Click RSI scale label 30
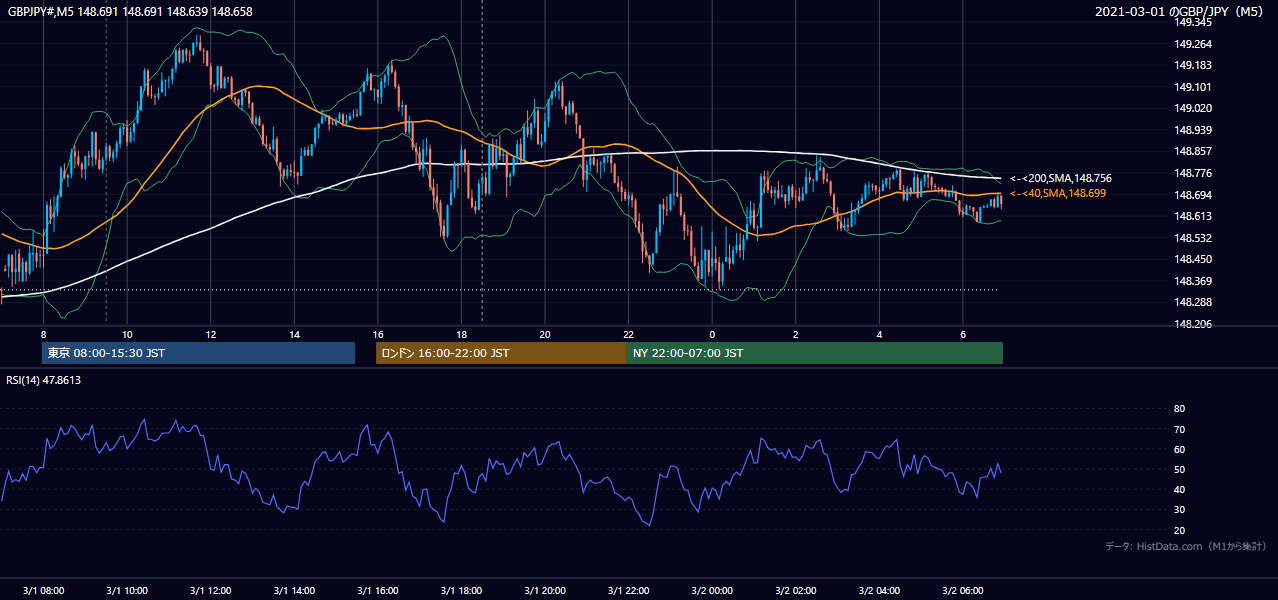The width and height of the screenshot is (1278, 600). coord(1180,510)
